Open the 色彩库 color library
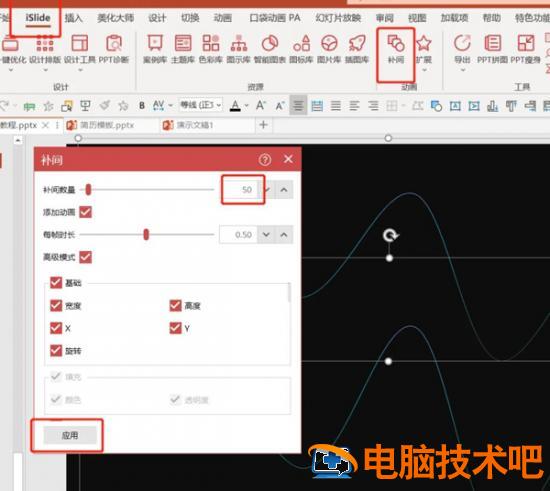 [211, 49]
